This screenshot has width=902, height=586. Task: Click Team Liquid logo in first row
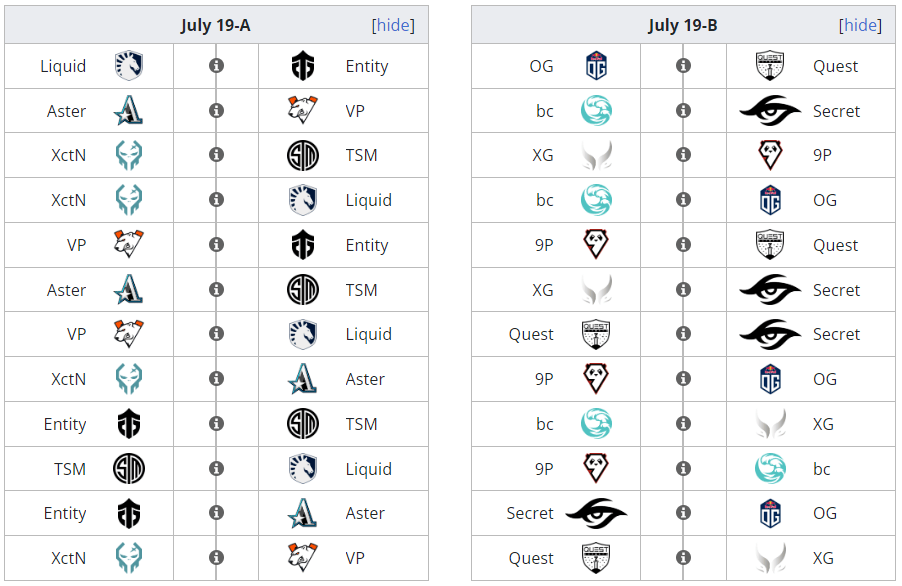tap(129, 66)
